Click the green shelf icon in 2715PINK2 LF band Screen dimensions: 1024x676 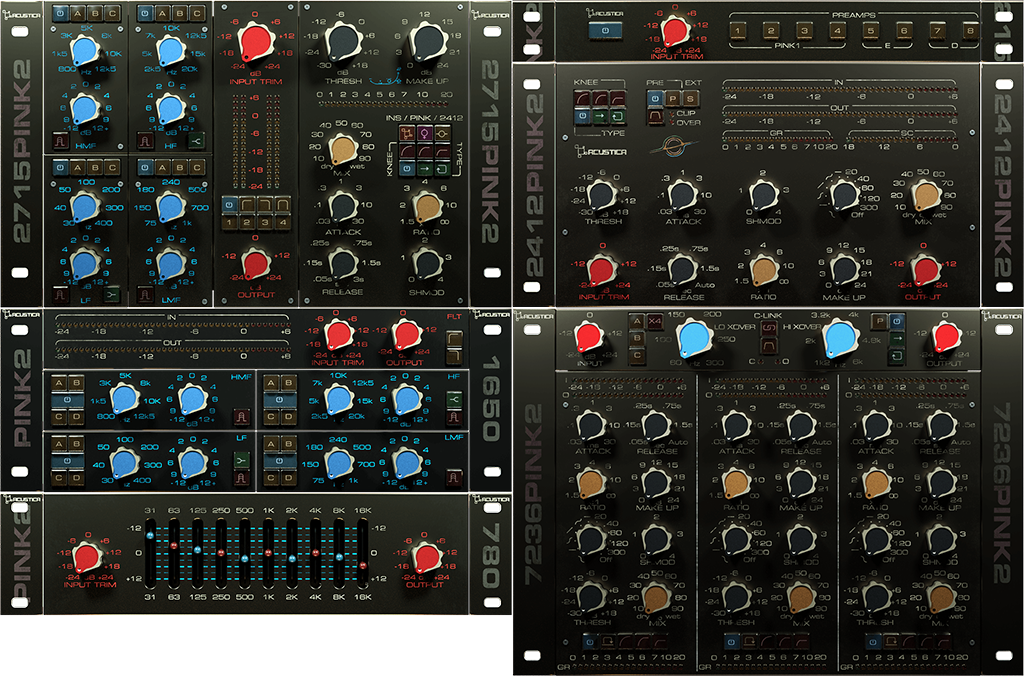pos(112,294)
